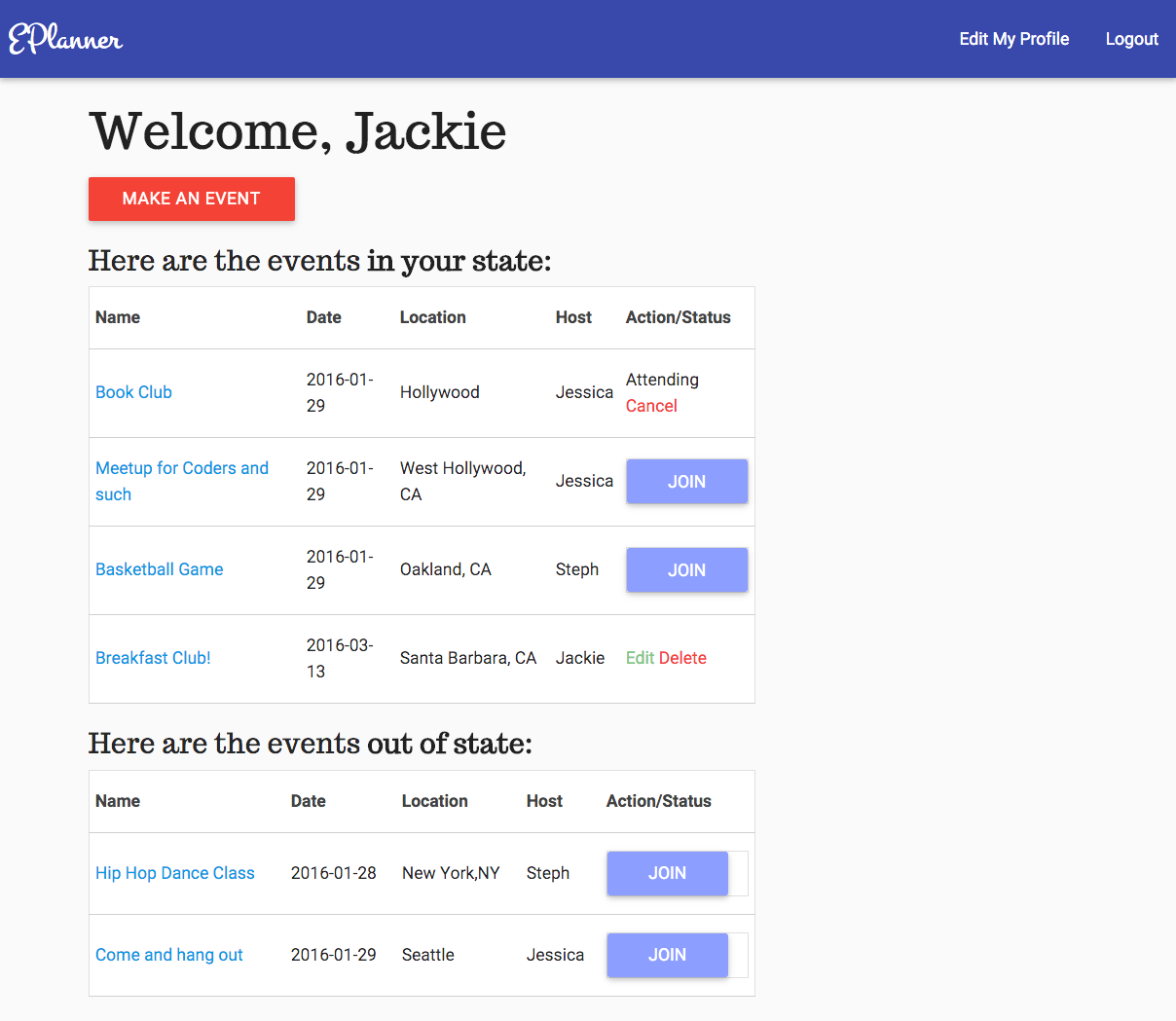Click Book Club's 2016-01-29 date cell
The height and width of the screenshot is (1021, 1176).
point(340,392)
